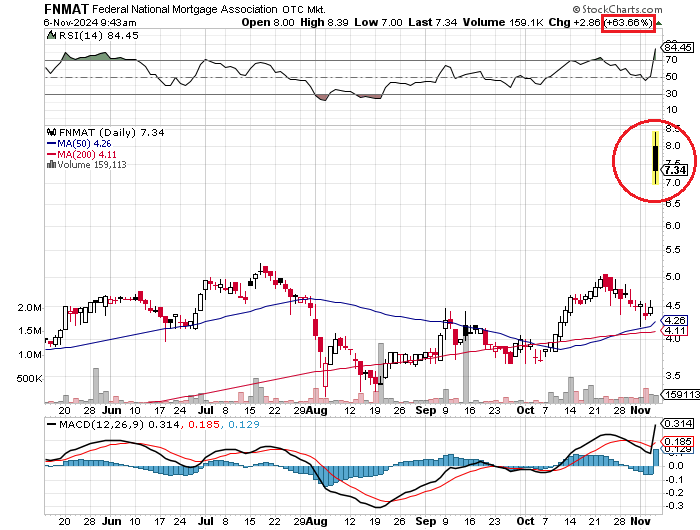The width and height of the screenshot is (700, 530).
Task: Click the Low 7.00 value in header
Action: 378,22
